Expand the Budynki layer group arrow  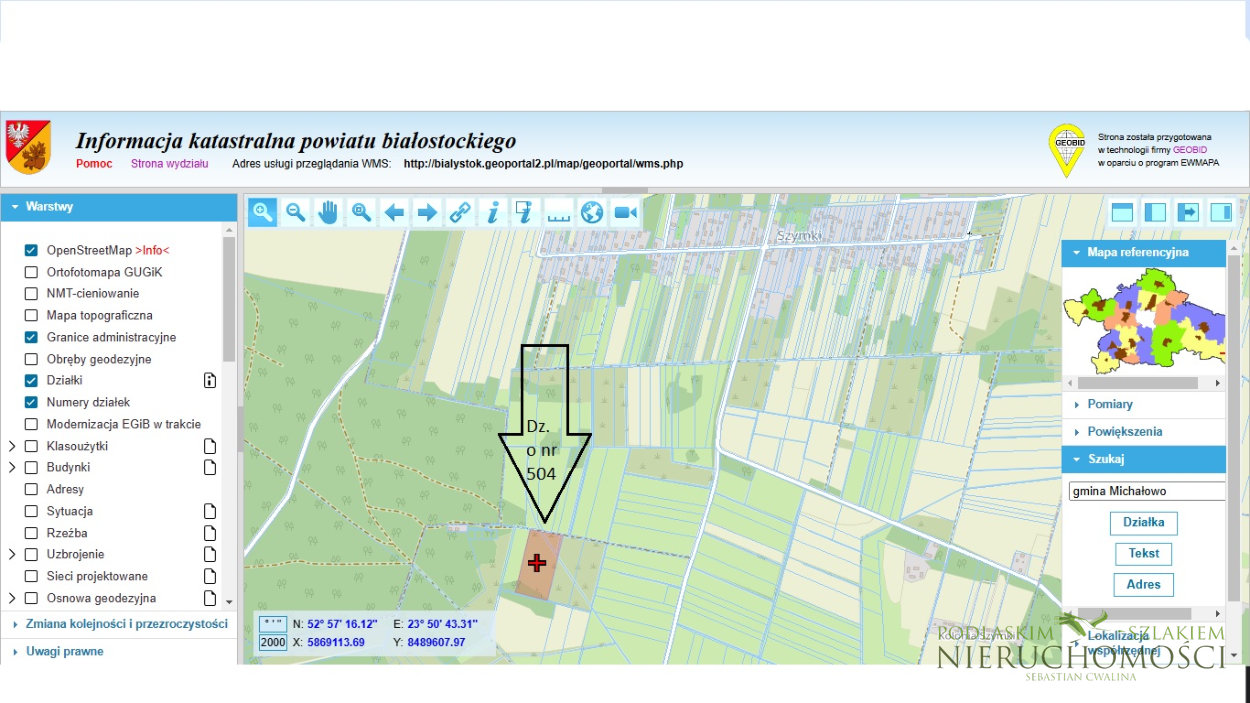point(12,467)
